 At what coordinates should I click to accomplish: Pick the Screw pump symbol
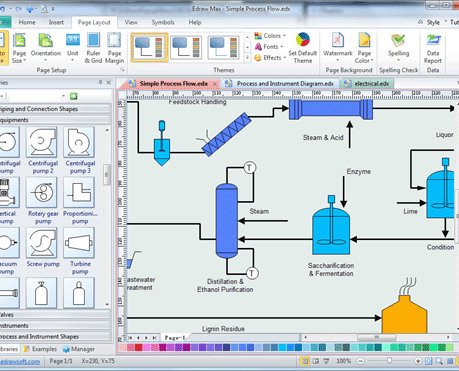tap(43, 248)
